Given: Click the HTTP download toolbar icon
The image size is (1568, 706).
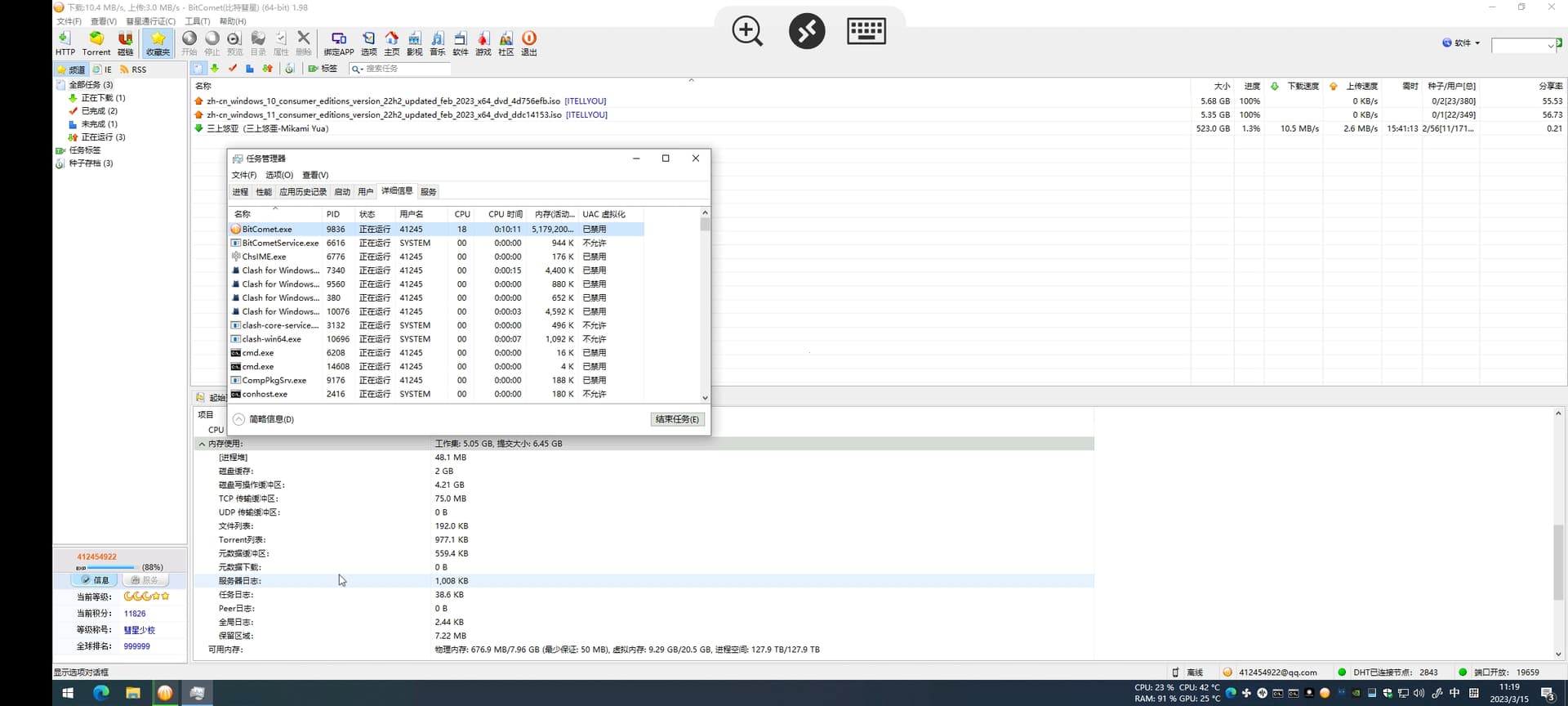Looking at the screenshot, I should click(65, 43).
